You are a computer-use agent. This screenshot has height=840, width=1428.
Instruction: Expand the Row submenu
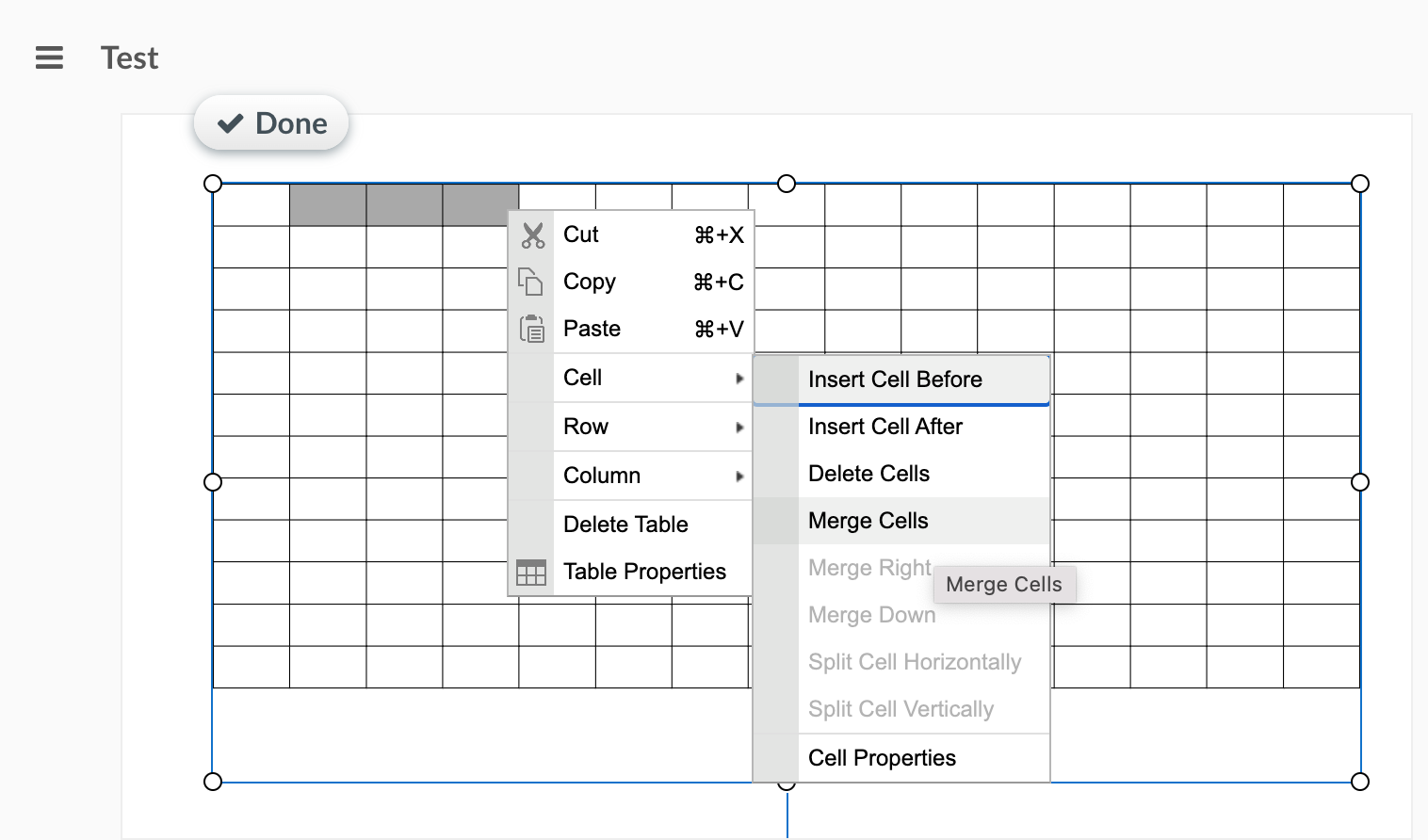(x=630, y=427)
